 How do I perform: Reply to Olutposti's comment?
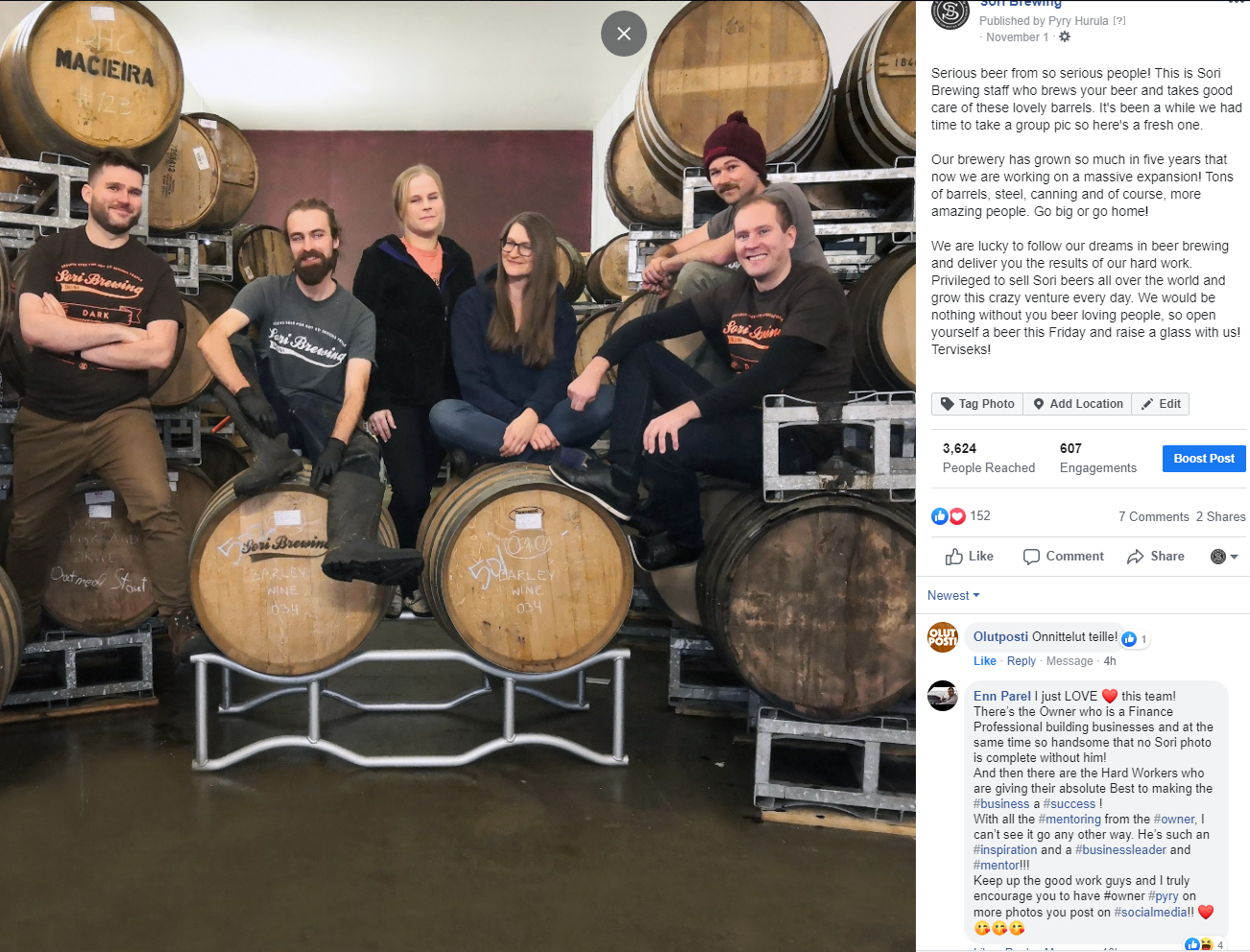pos(1022,661)
